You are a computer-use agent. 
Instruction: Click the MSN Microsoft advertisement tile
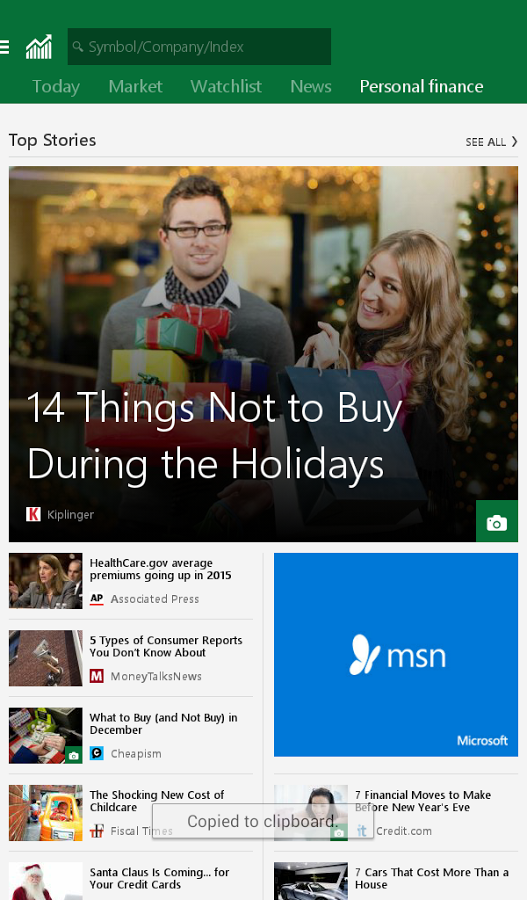[396, 654]
